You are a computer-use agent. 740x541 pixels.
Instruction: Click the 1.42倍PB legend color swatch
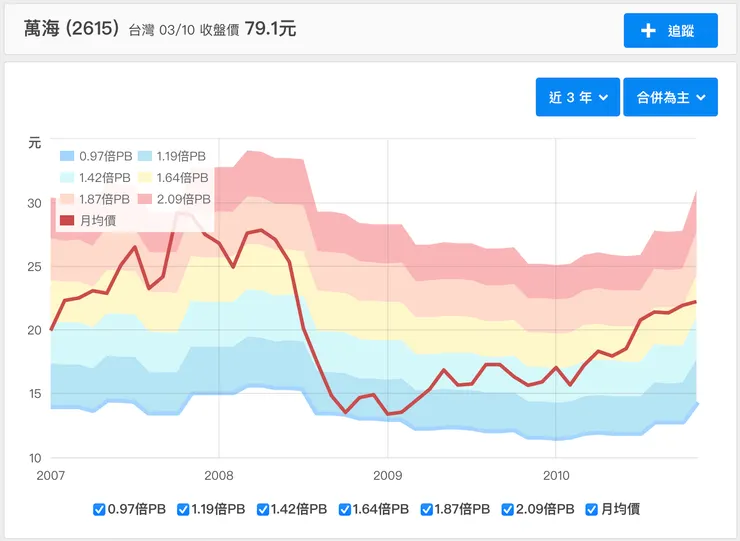(67, 178)
